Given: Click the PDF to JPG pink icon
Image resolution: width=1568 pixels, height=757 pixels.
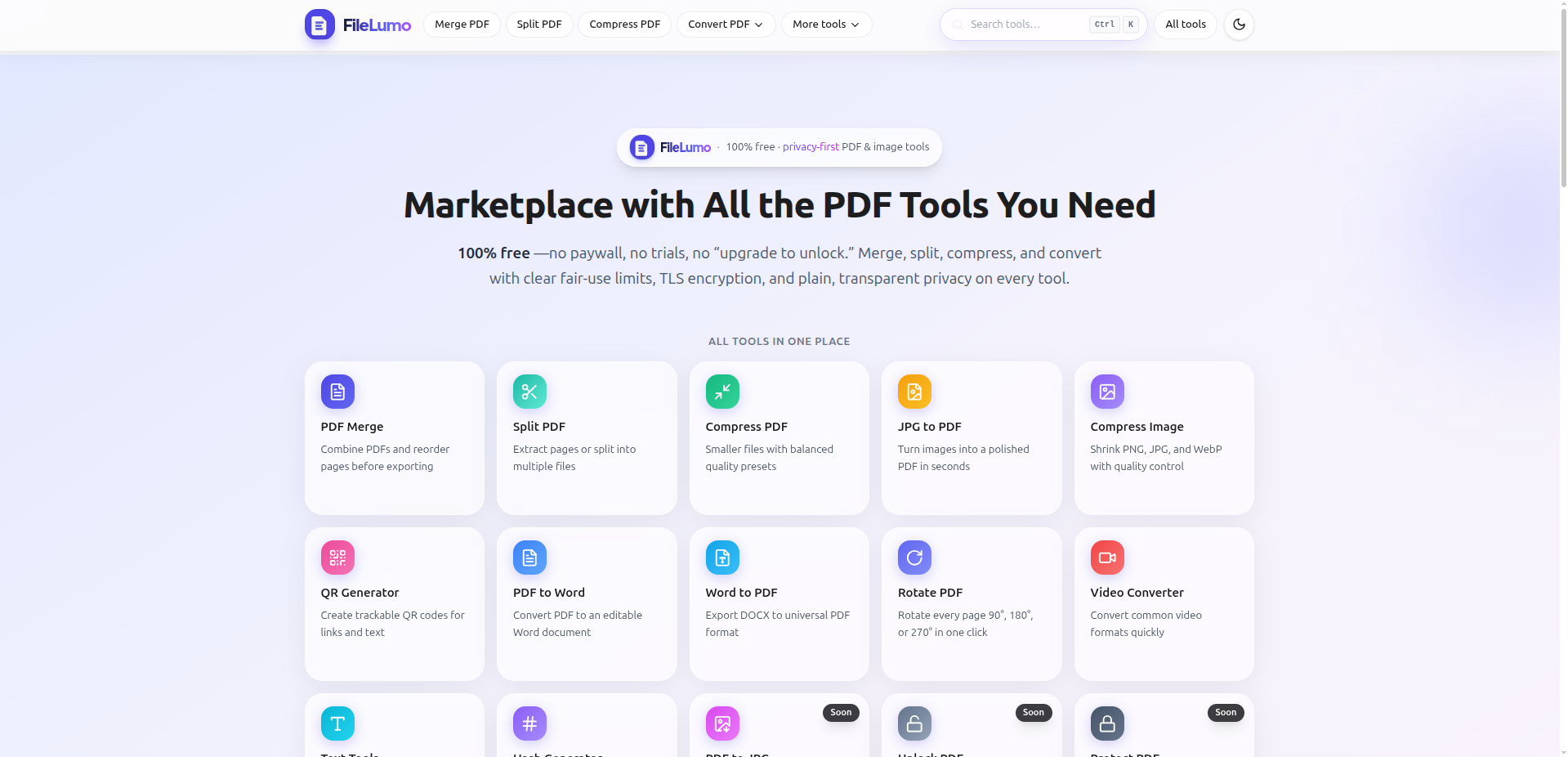Looking at the screenshot, I should coord(722,723).
